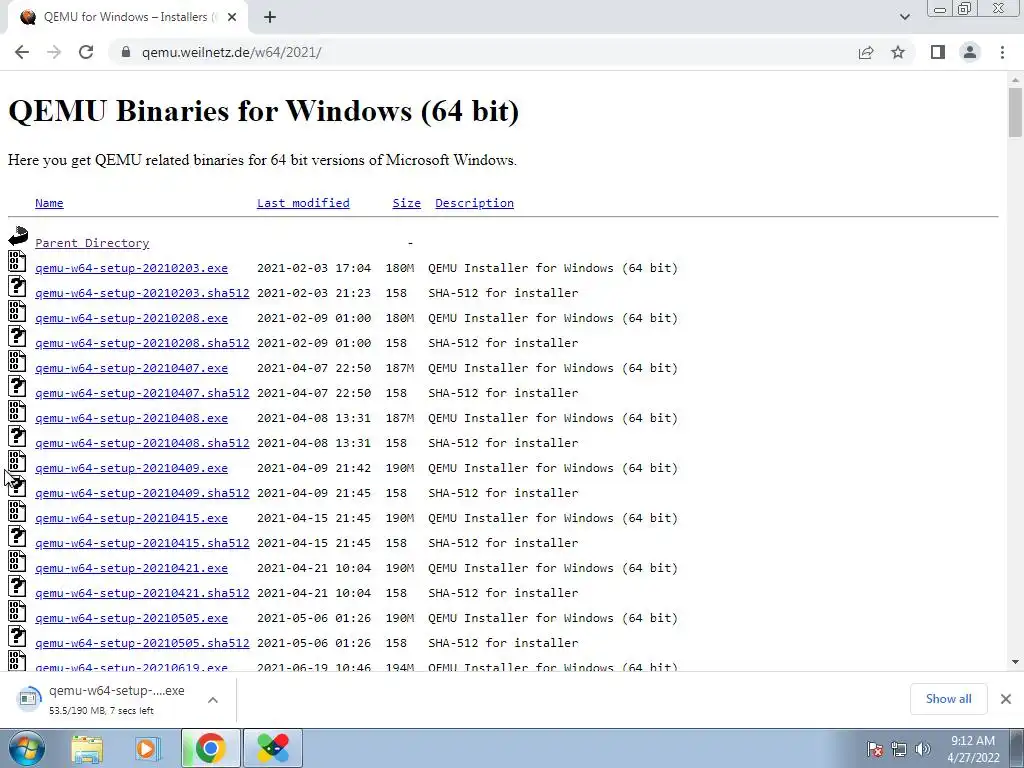Click binary file icon for 20210208.exe

17,311
